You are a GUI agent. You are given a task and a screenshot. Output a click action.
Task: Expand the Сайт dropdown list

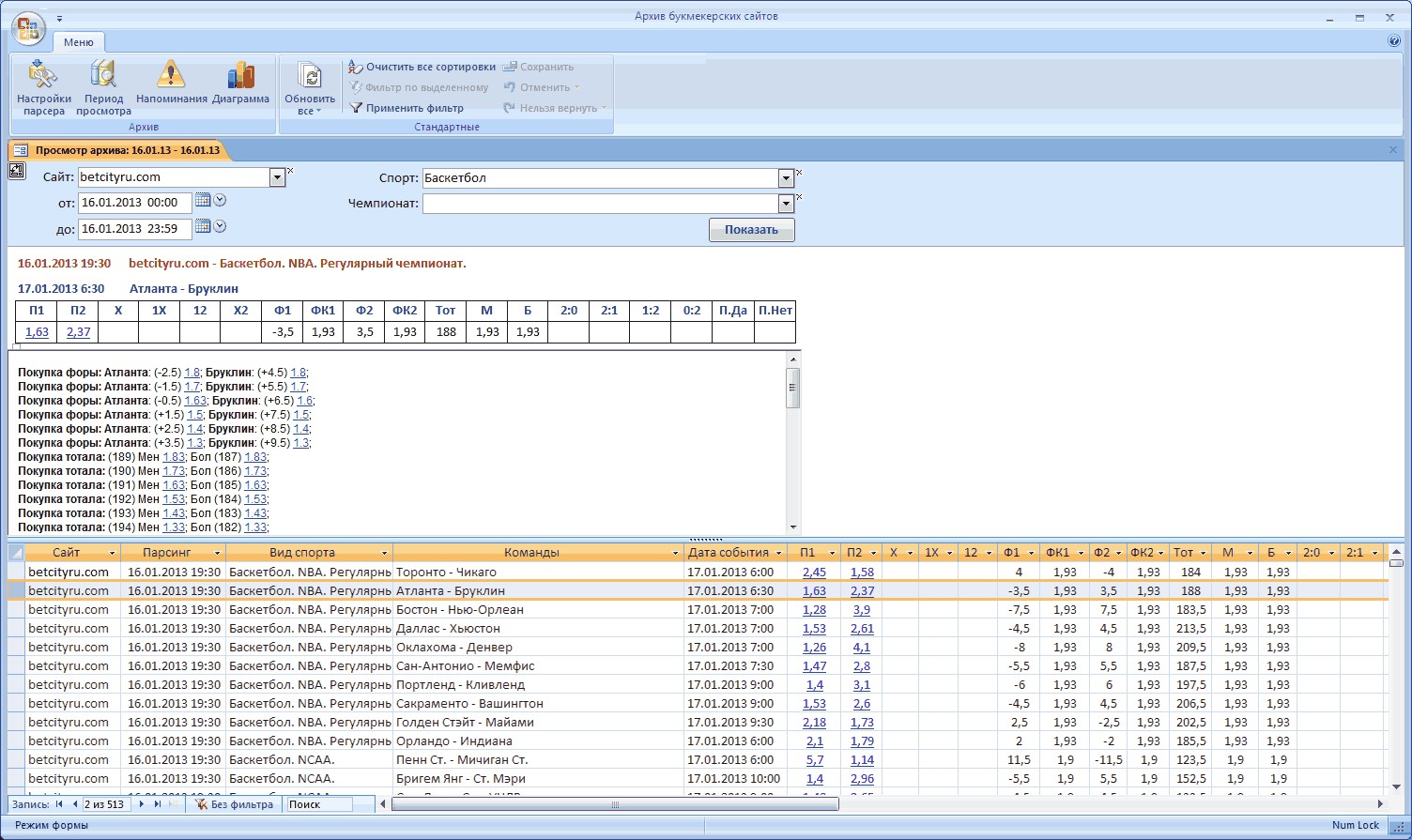(277, 177)
